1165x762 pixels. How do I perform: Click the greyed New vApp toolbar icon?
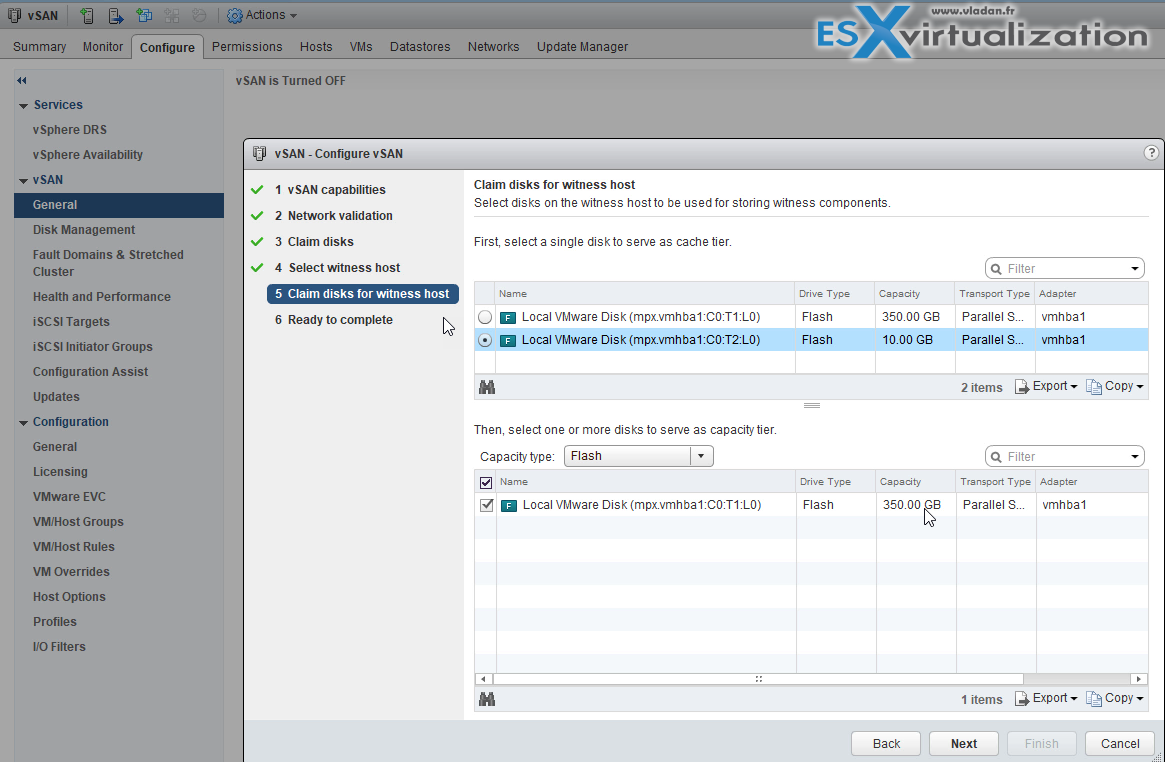click(171, 15)
